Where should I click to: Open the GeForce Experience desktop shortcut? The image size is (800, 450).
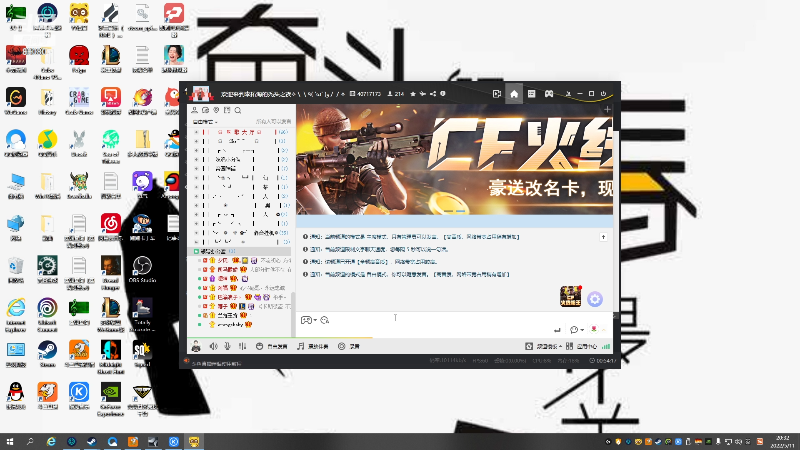(111, 399)
